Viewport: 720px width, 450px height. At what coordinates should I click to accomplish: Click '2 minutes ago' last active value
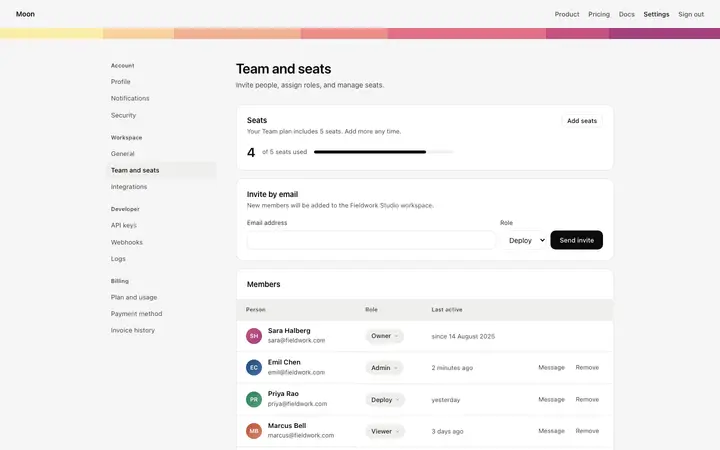(x=452, y=368)
